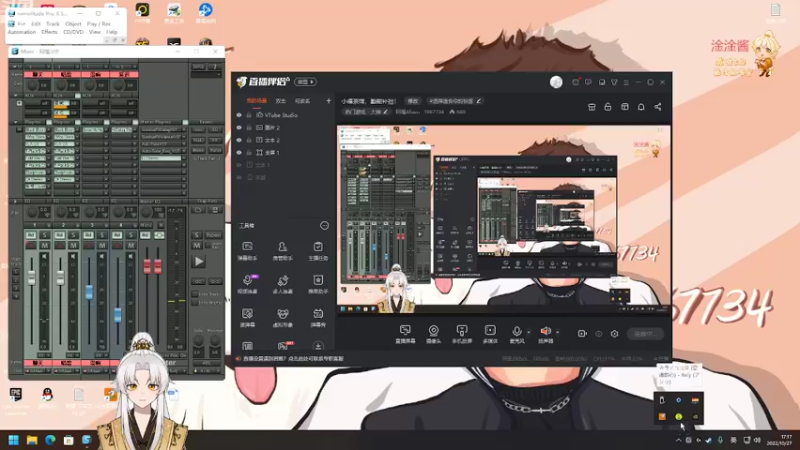Toggle the preview eye icon beside the settings gear
The height and width of the screenshot is (450, 800).
tap(598, 334)
